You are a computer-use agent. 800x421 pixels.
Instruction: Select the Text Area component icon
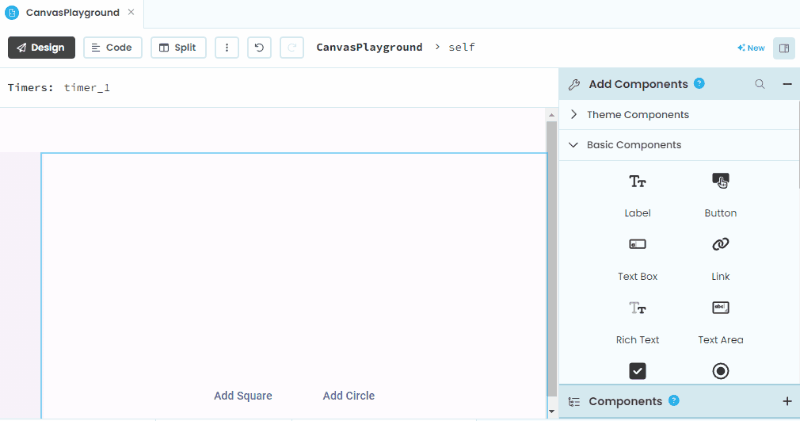point(720,308)
